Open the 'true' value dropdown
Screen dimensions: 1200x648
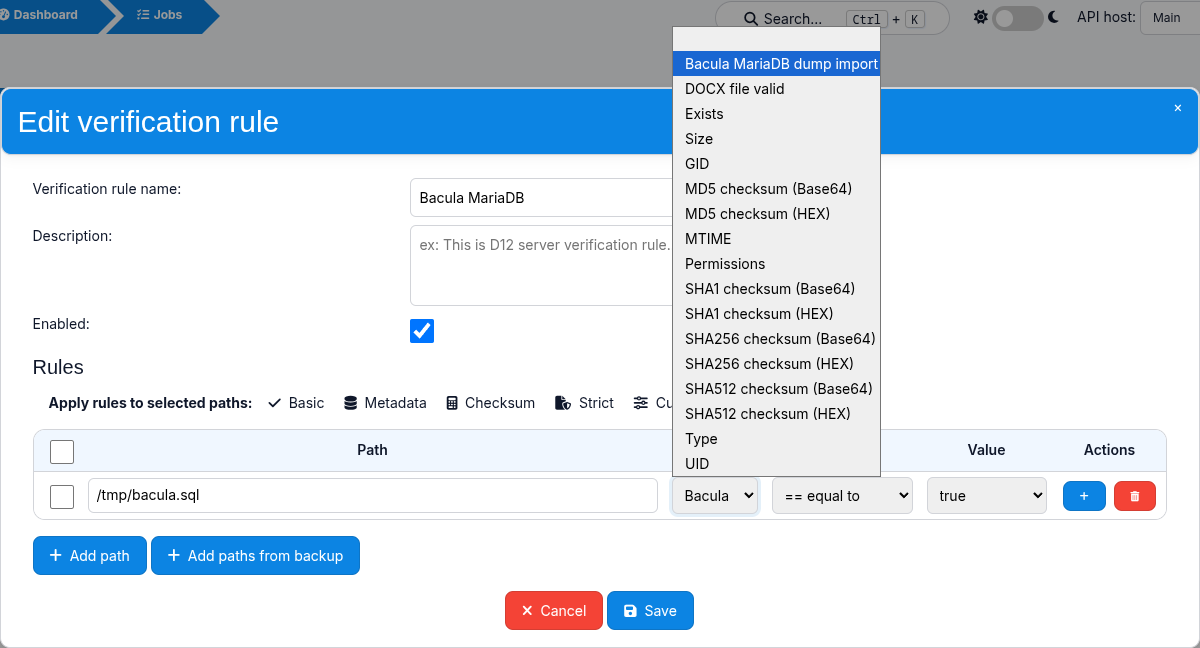[x=987, y=496]
